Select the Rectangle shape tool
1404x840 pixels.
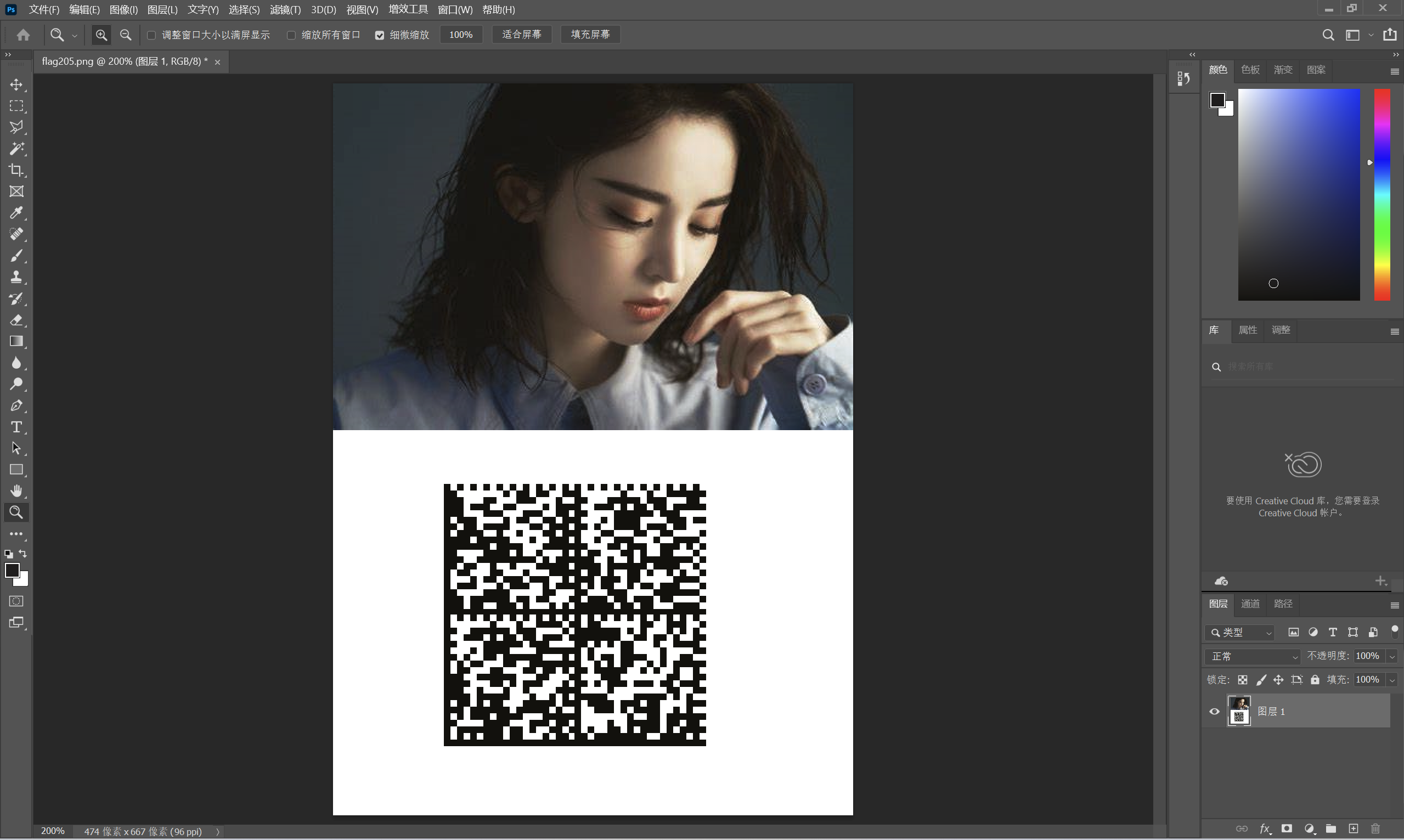(x=16, y=470)
